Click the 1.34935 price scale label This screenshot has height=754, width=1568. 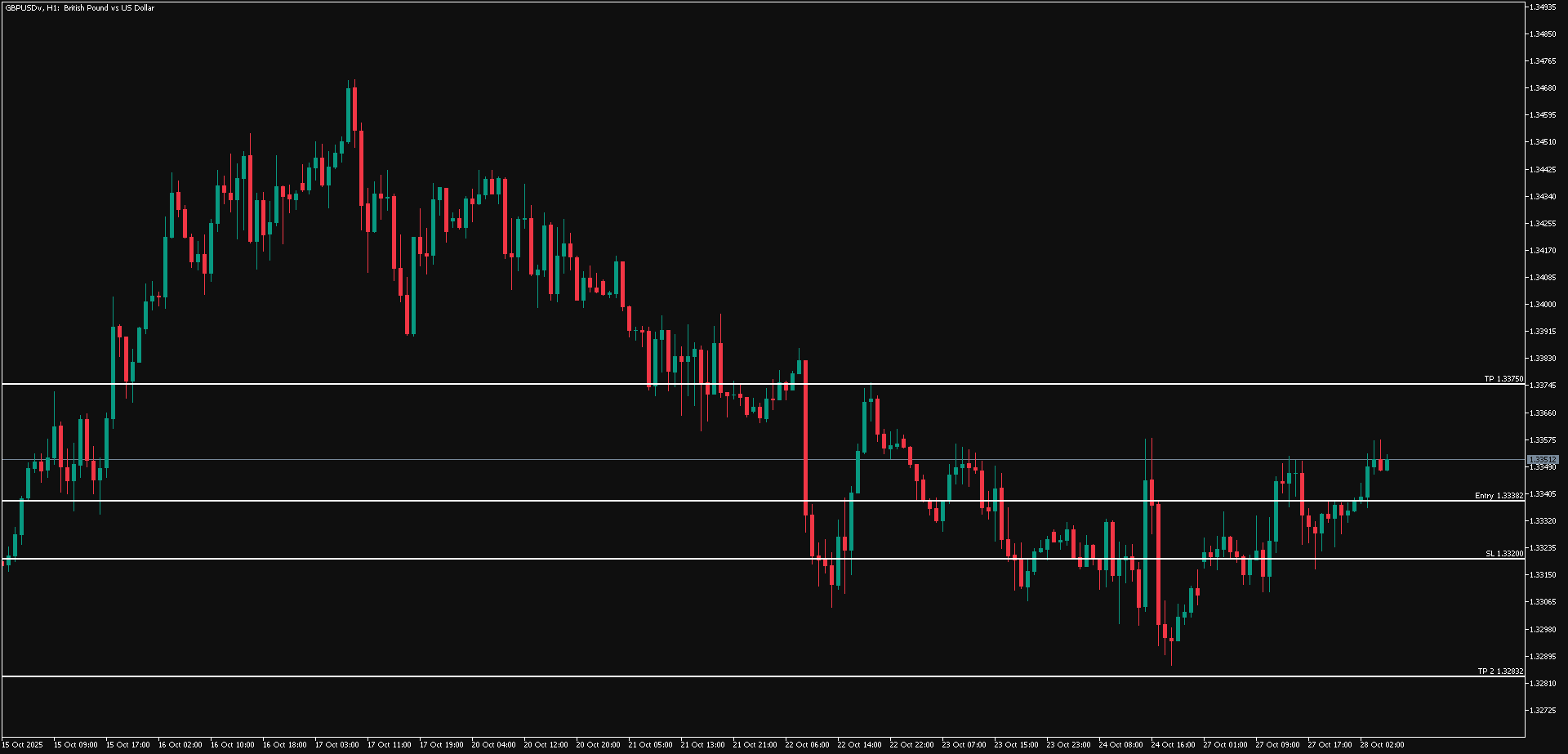coord(1543,7)
